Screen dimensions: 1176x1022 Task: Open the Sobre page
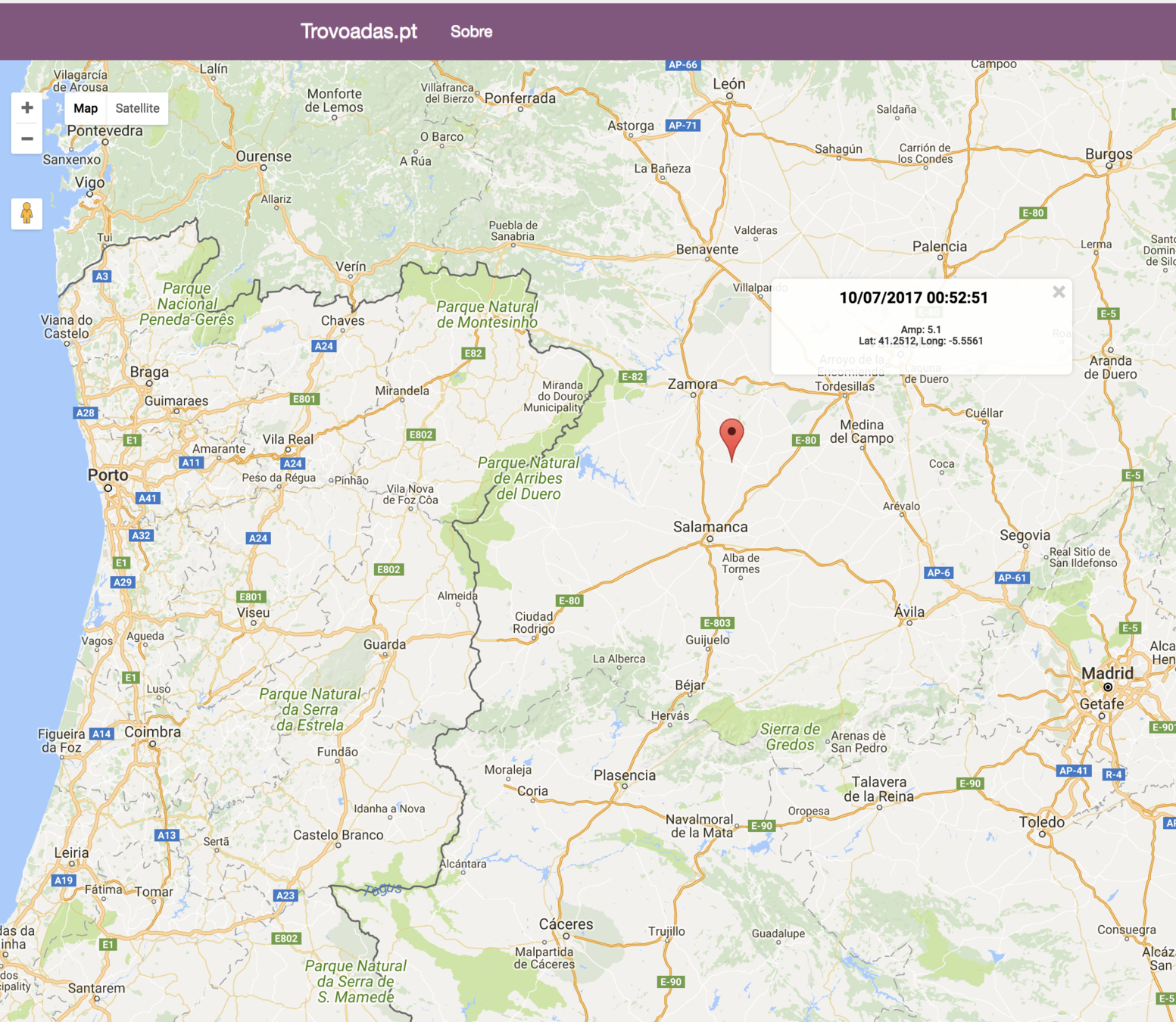[x=471, y=32]
